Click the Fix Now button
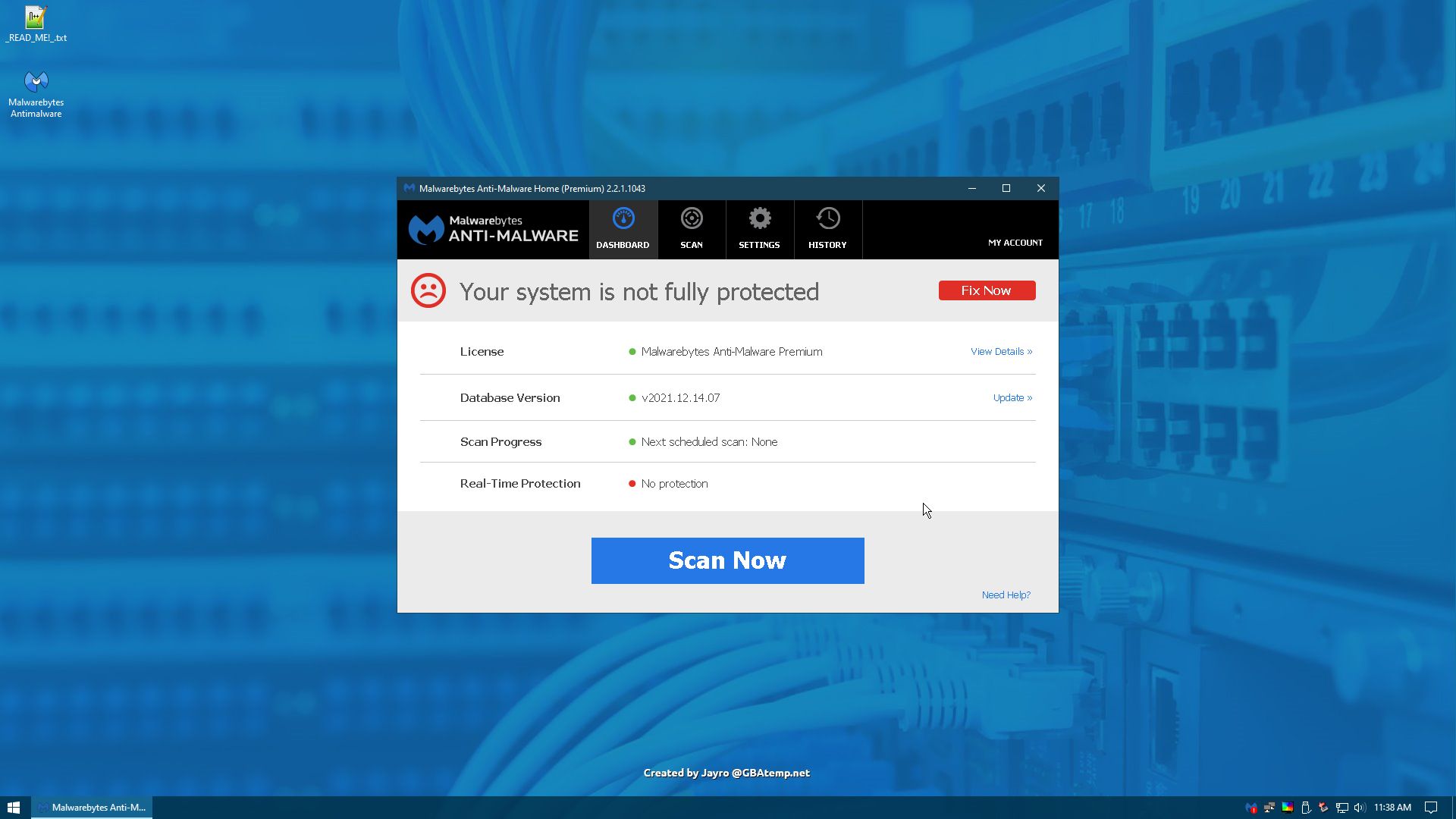 (986, 290)
